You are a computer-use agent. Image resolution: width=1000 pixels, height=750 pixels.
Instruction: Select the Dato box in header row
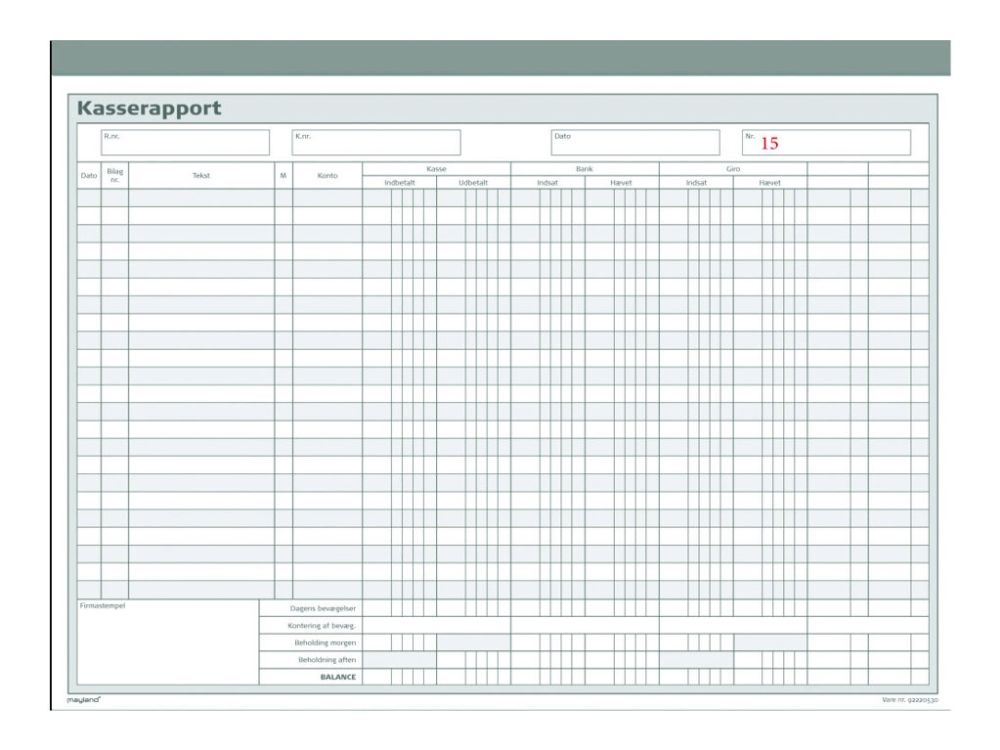tap(634, 143)
